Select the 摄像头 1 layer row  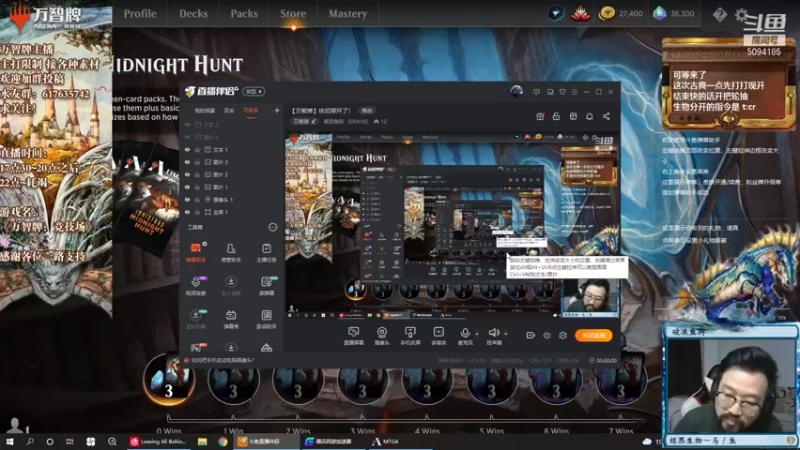coord(231,199)
